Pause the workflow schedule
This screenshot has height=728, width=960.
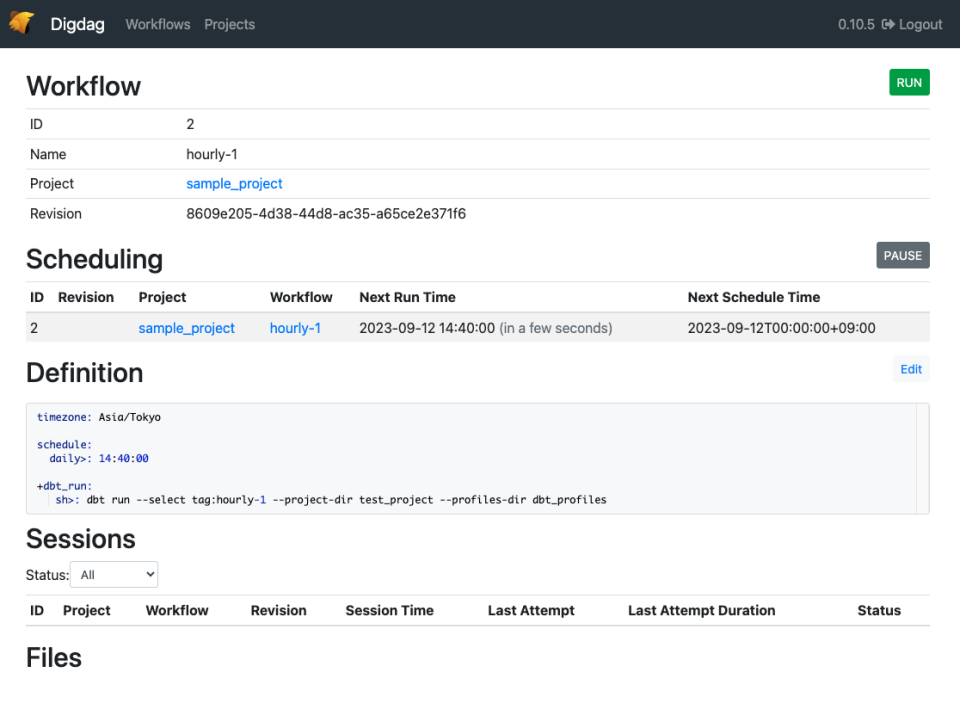pos(902,255)
